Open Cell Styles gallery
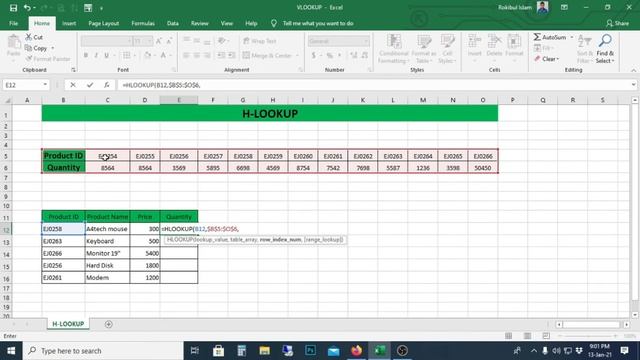Viewport: 640px width, 360px height. pos(447,49)
